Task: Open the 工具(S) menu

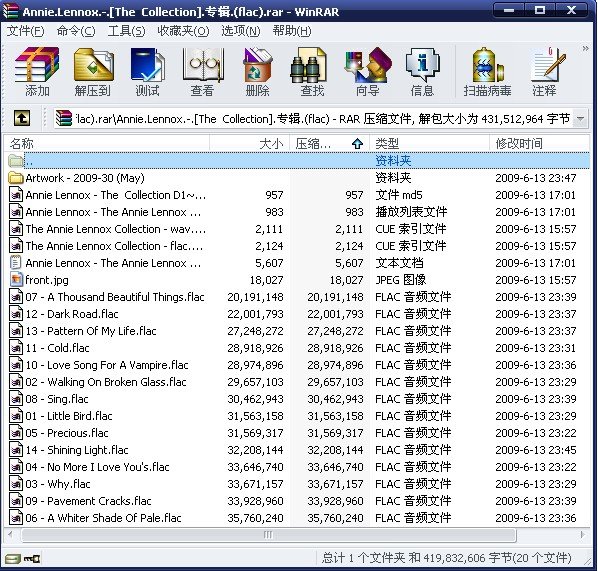Action: pyautogui.click(x=126, y=31)
